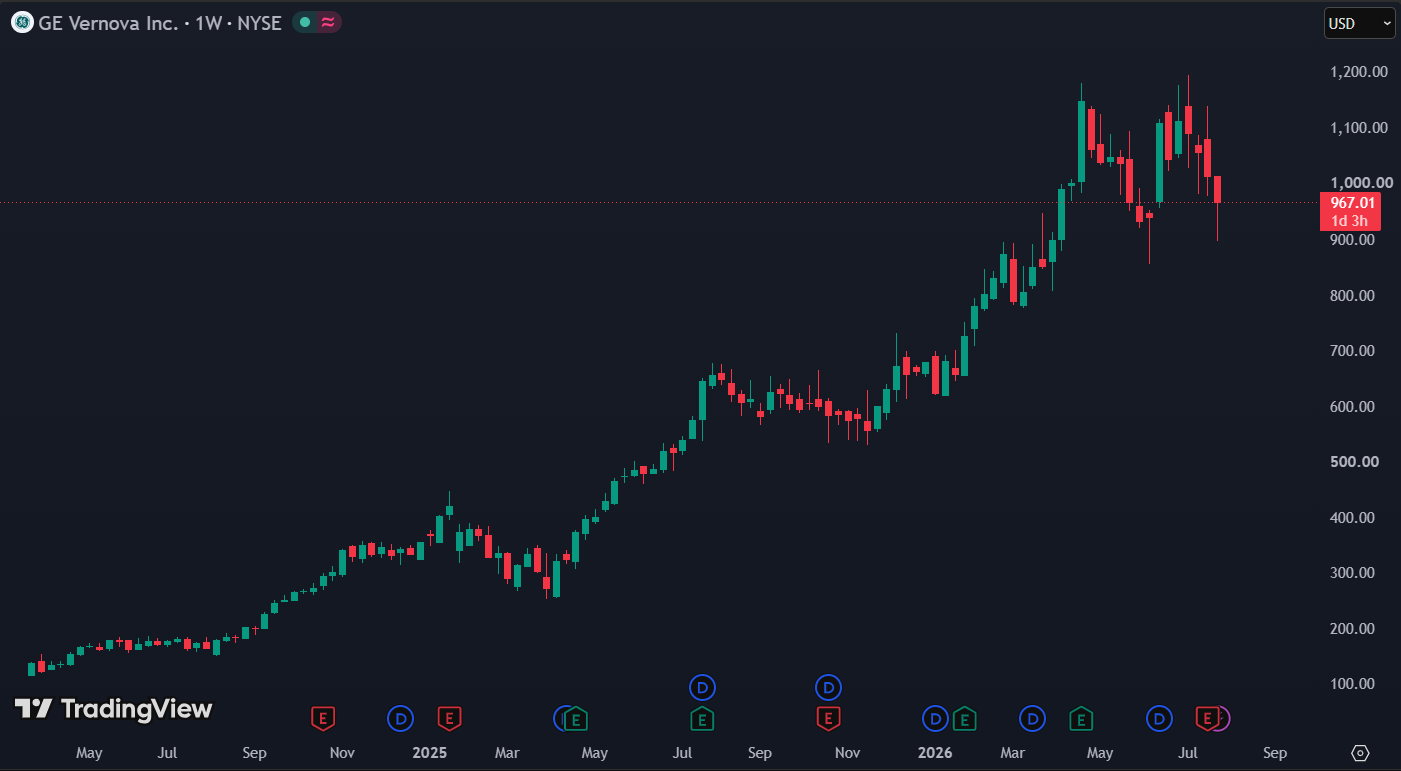Open the green earnings marker for April 2026
1401x771 pixels.
1080,717
